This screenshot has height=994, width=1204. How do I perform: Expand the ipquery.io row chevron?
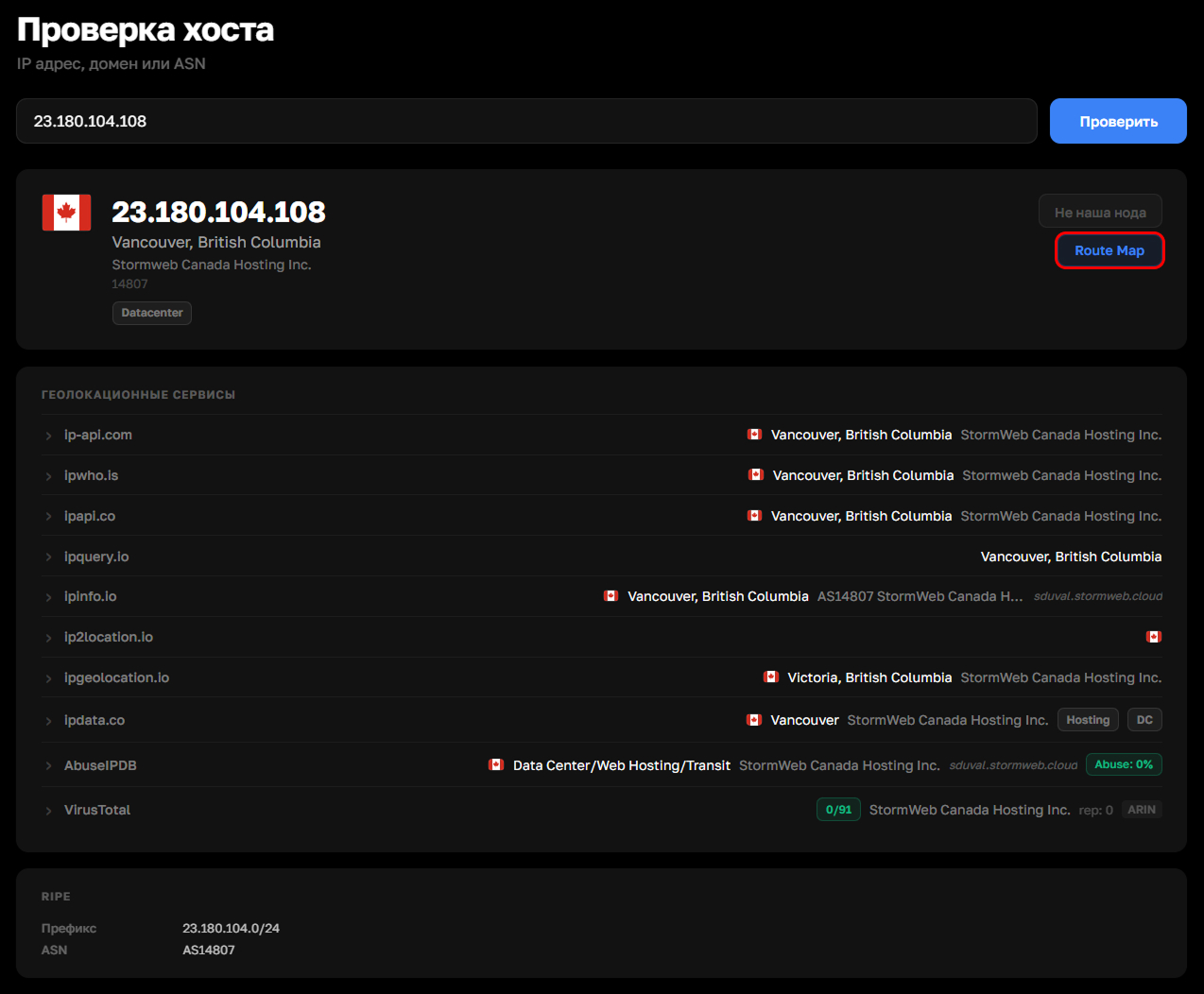[48, 557]
